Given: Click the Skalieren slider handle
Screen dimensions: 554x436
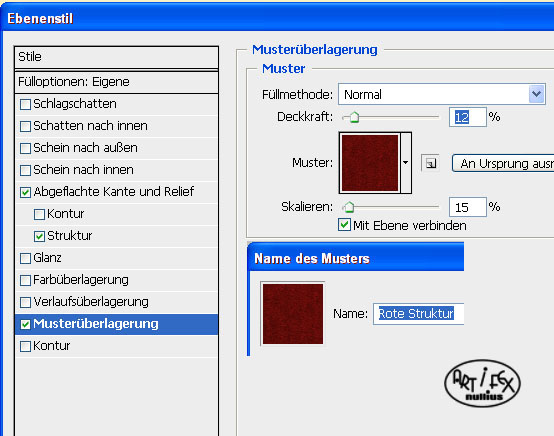Looking at the screenshot, I should [349, 207].
